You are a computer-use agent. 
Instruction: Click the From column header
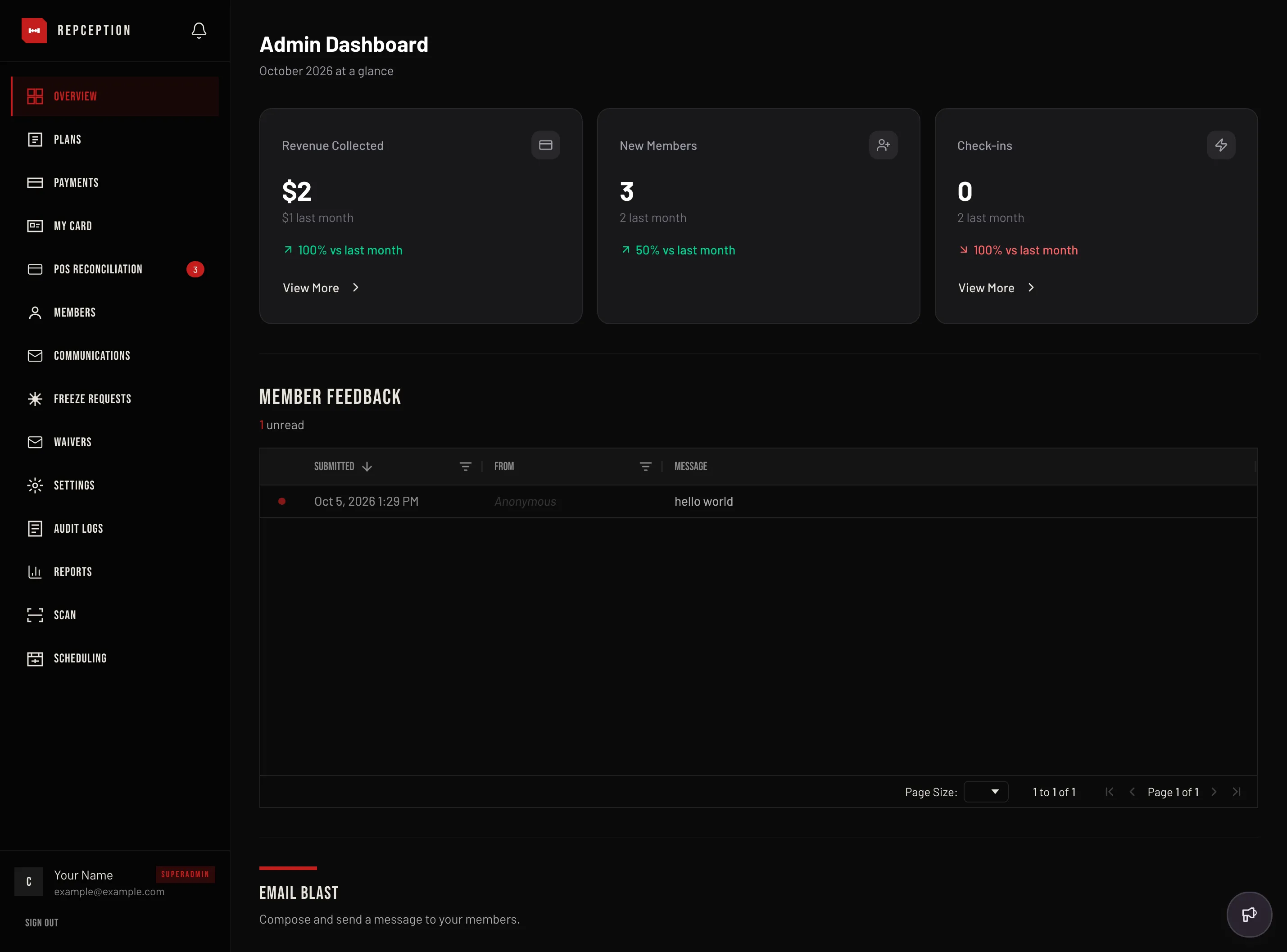[x=504, y=466]
